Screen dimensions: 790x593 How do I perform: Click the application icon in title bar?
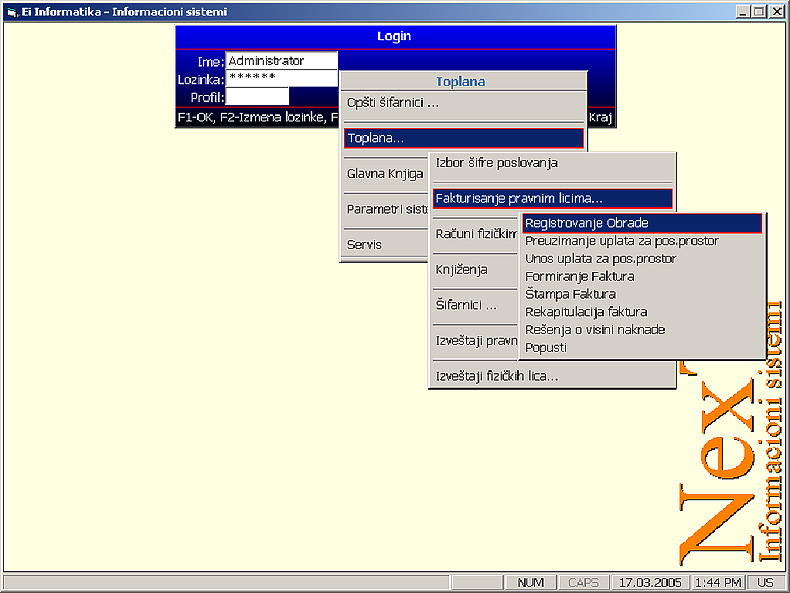[x=12, y=12]
